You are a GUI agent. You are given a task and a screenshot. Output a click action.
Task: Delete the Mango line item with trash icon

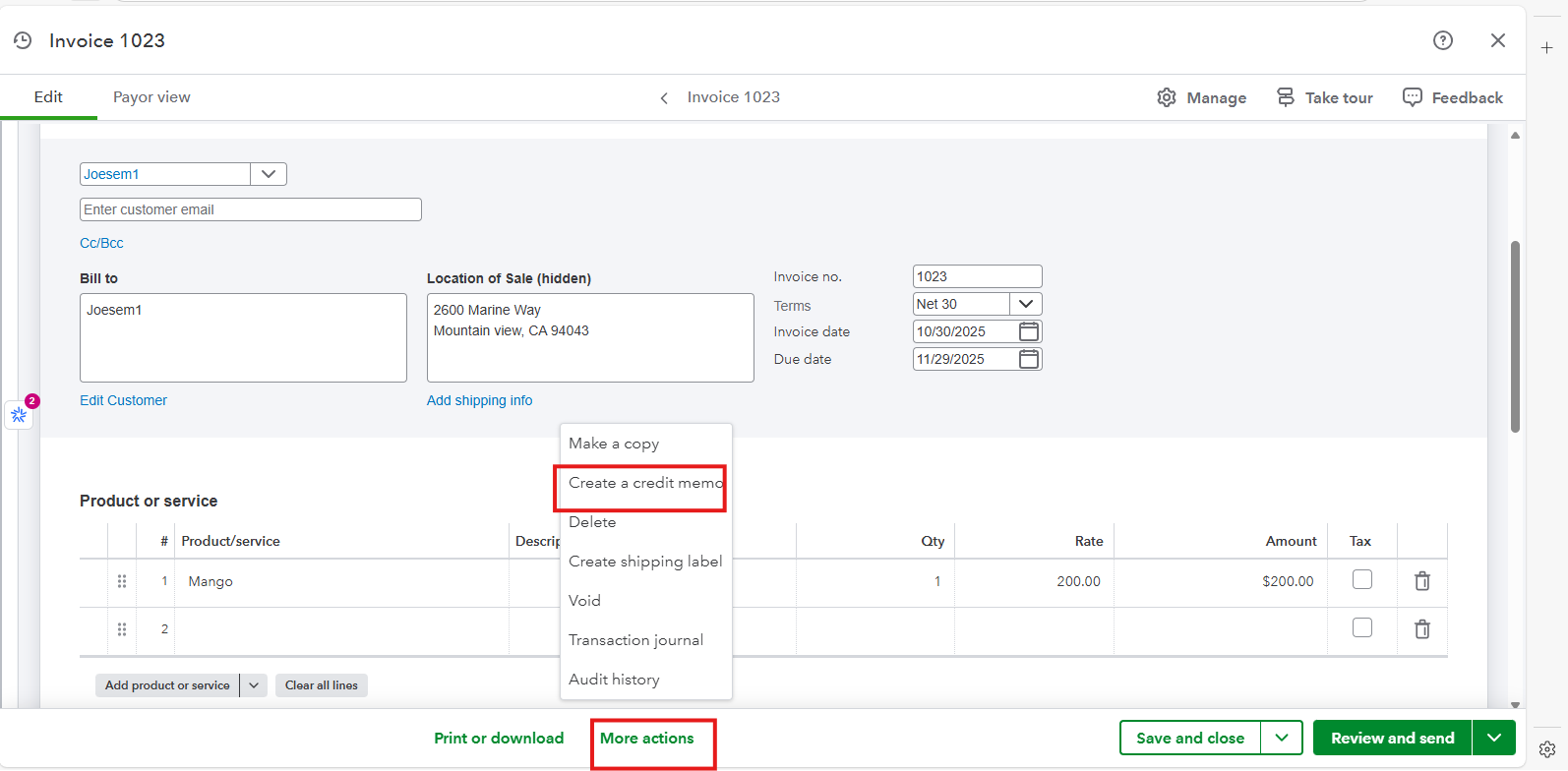point(1421,581)
